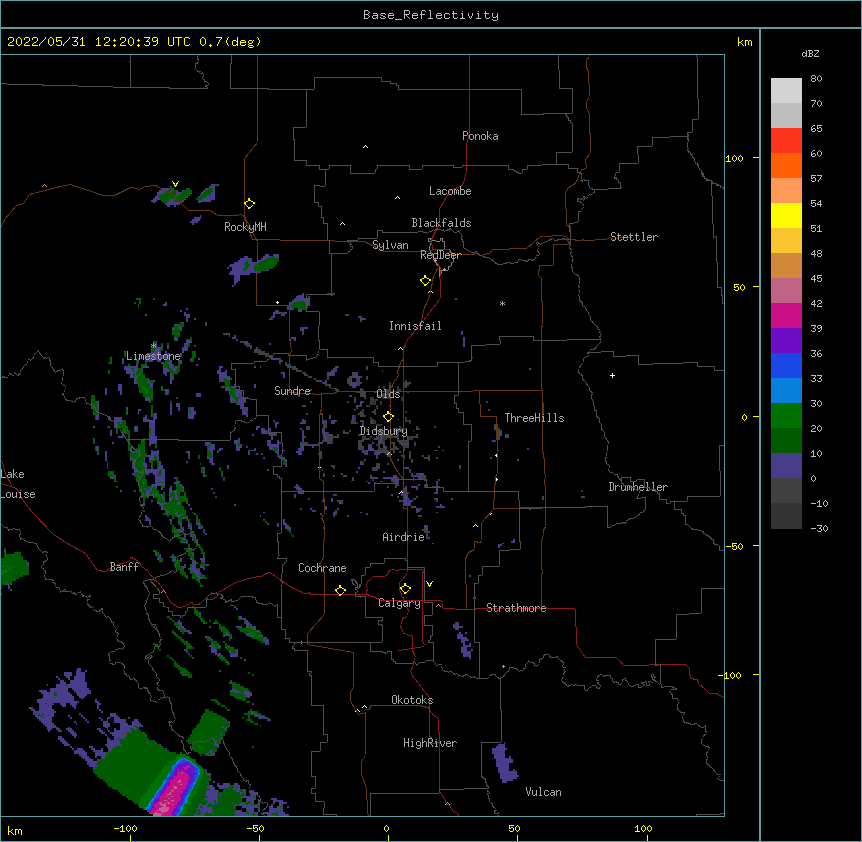This screenshot has height=842, width=862.
Task: Click the Vulcan label text
Action: point(543,792)
